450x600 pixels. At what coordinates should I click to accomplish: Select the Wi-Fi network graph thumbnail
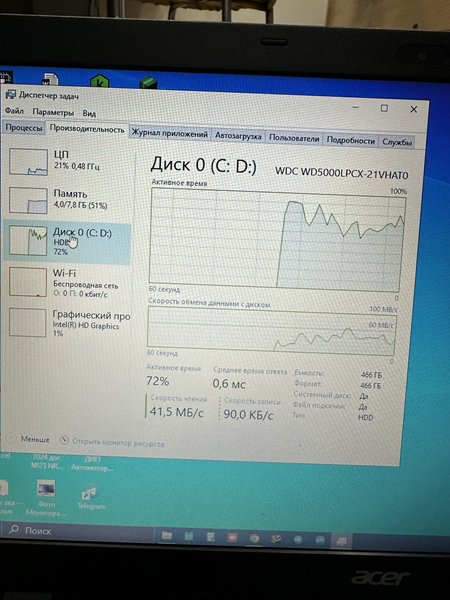tap(28, 282)
